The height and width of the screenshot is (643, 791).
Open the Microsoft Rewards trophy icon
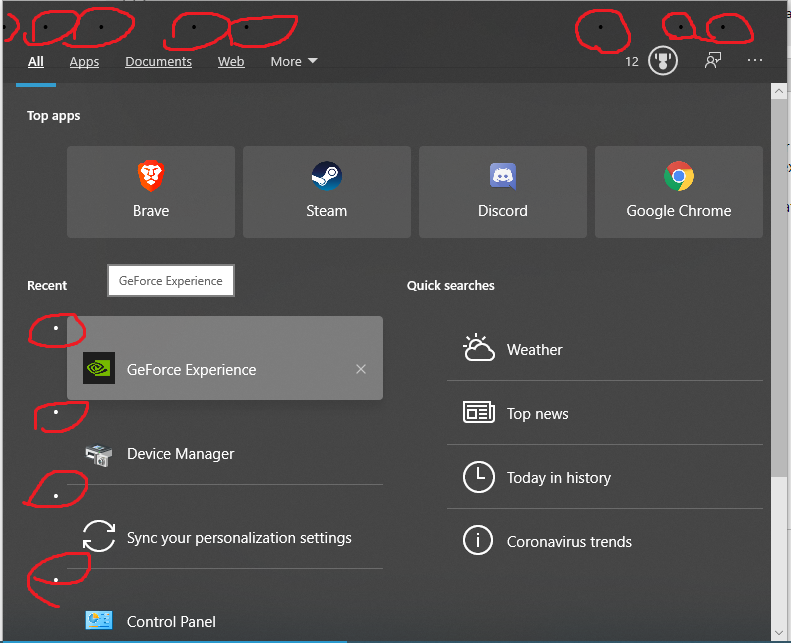(x=663, y=61)
